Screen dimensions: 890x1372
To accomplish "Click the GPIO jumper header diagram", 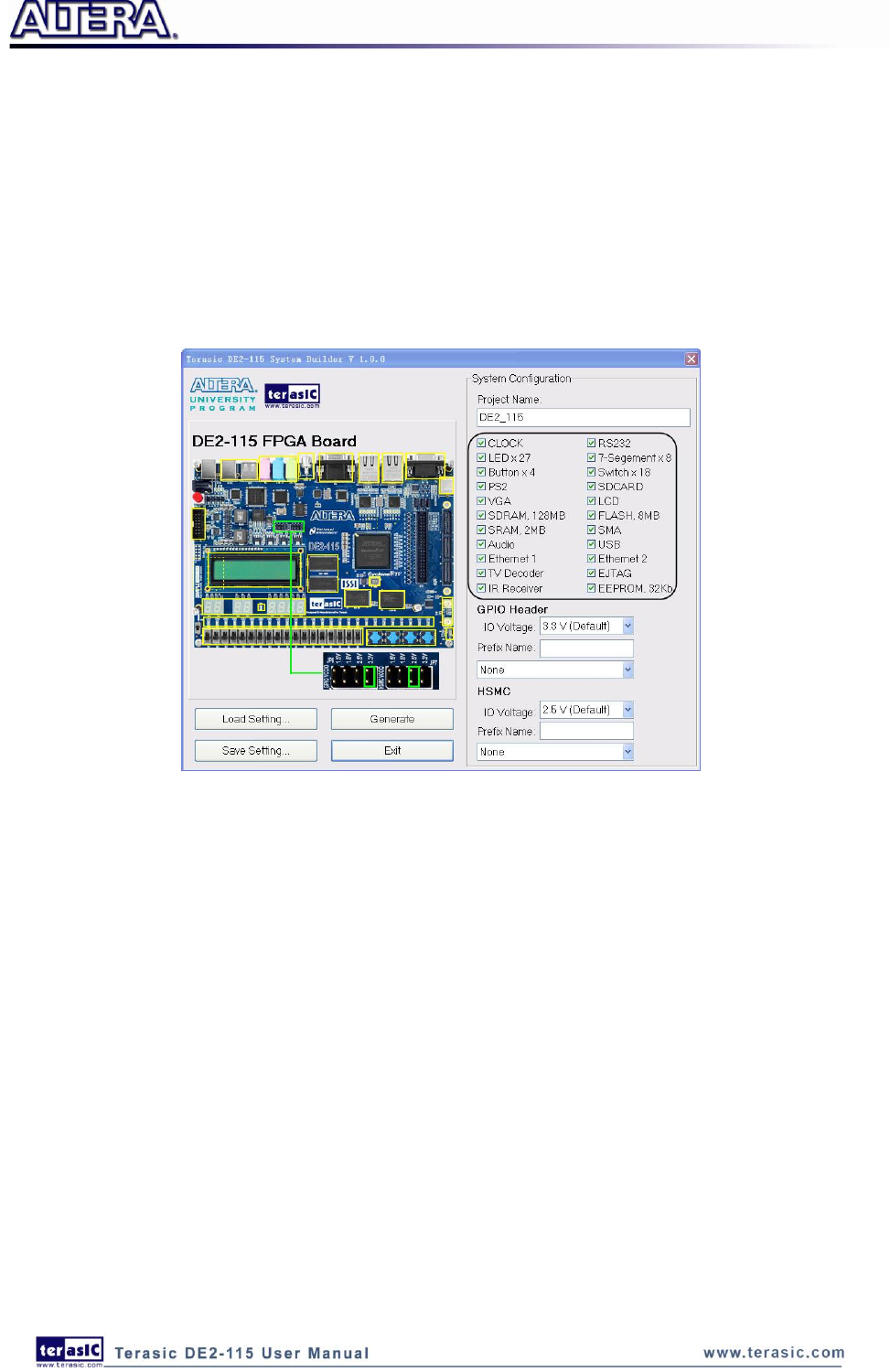I will pos(381,671).
